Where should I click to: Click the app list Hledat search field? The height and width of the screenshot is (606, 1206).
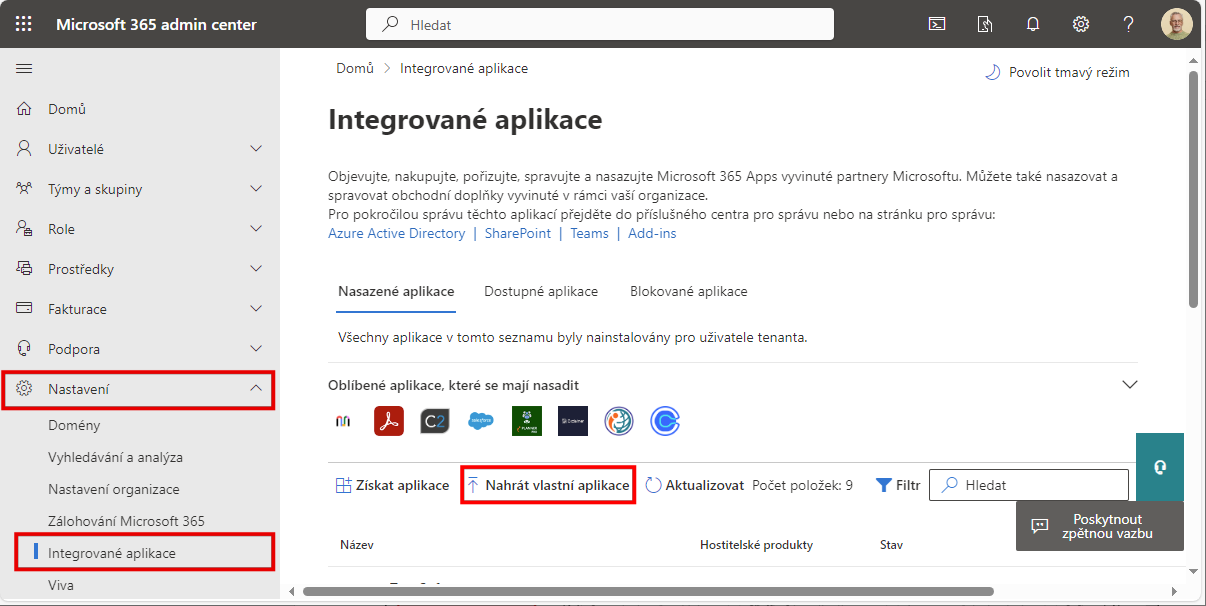1029,485
